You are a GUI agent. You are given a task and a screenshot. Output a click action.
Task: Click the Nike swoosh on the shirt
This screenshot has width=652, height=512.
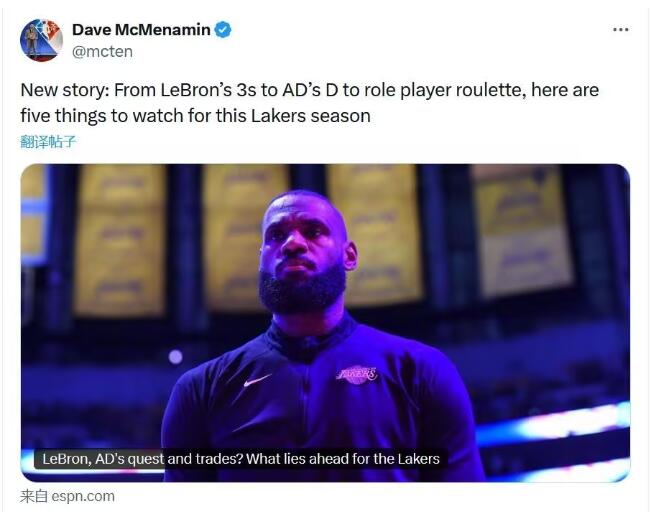coord(257,380)
